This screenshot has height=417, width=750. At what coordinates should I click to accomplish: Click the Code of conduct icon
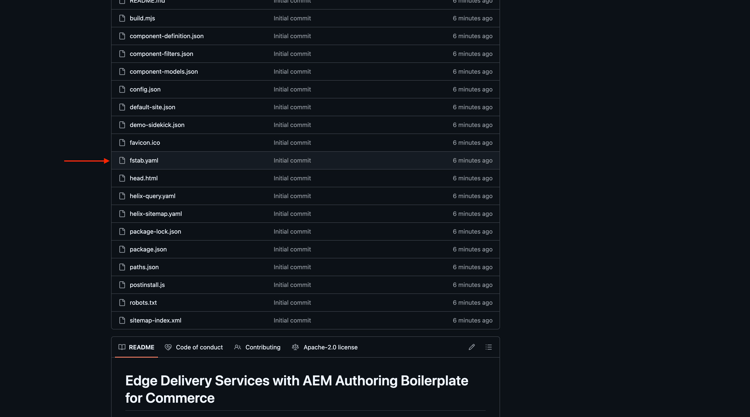pyautogui.click(x=168, y=347)
